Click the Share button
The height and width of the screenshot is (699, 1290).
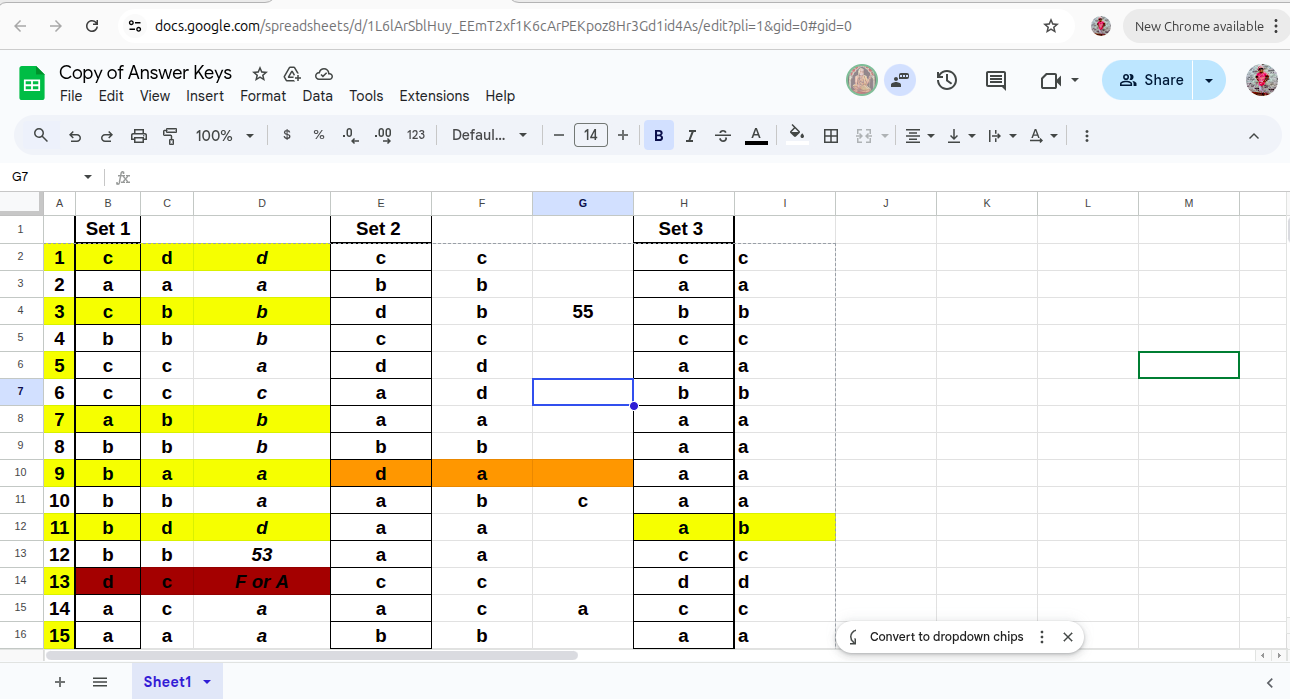point(1150,80)
